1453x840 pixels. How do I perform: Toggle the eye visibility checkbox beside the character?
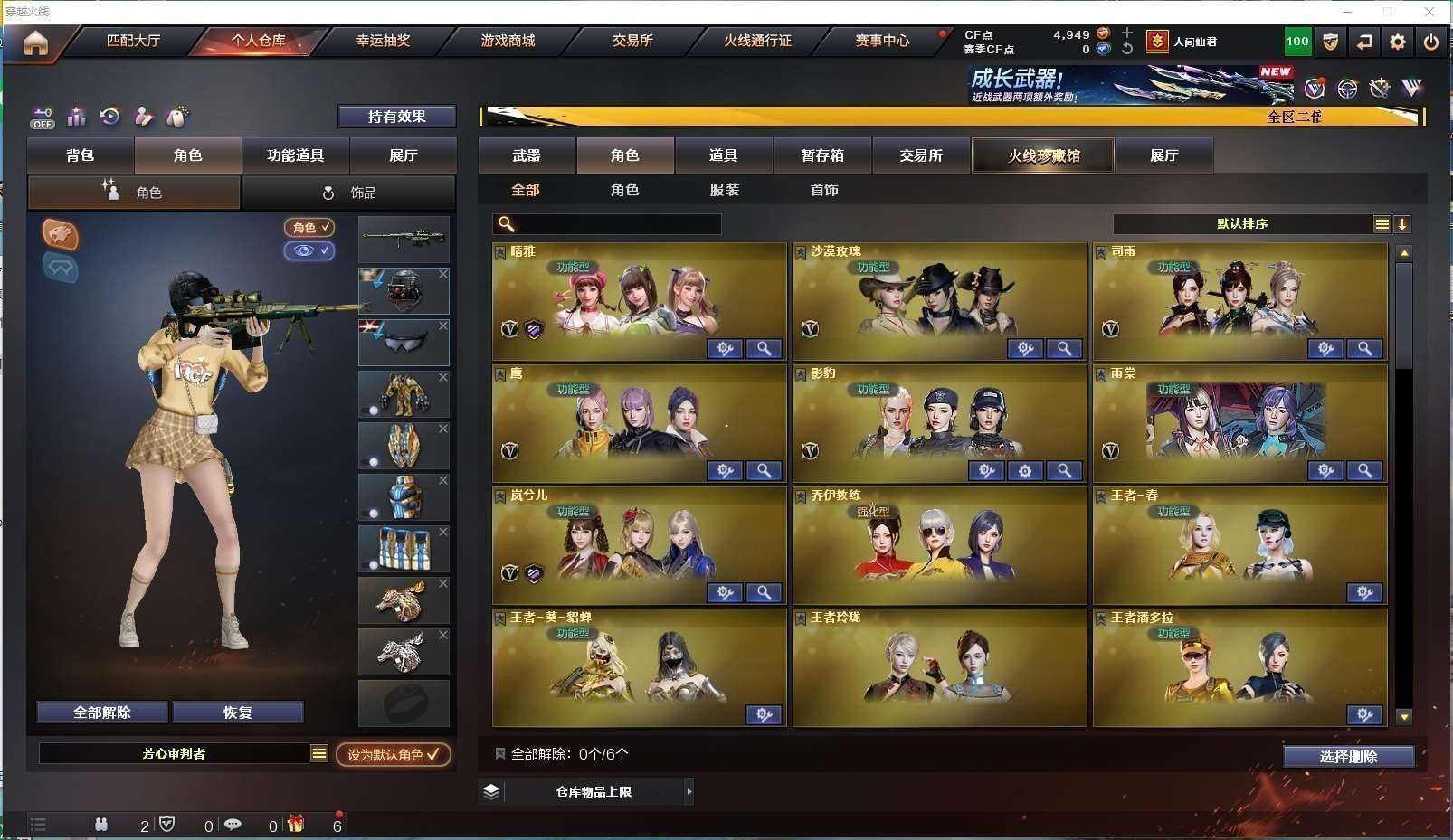[309, 250]
